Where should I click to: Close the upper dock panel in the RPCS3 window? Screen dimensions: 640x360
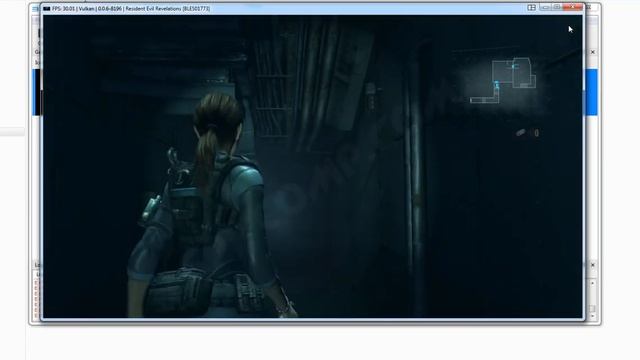pos(593,52)
